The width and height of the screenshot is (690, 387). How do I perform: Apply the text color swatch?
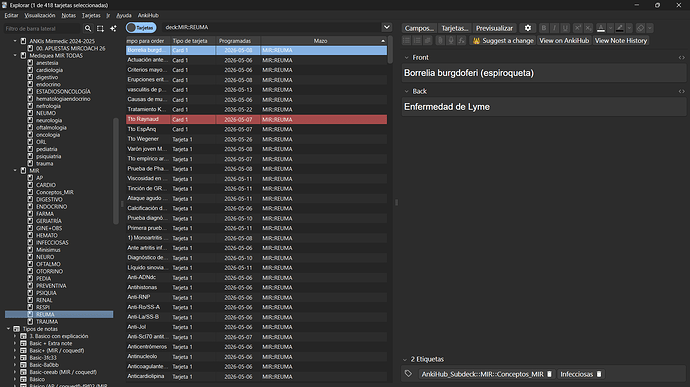tap(601, 28)
